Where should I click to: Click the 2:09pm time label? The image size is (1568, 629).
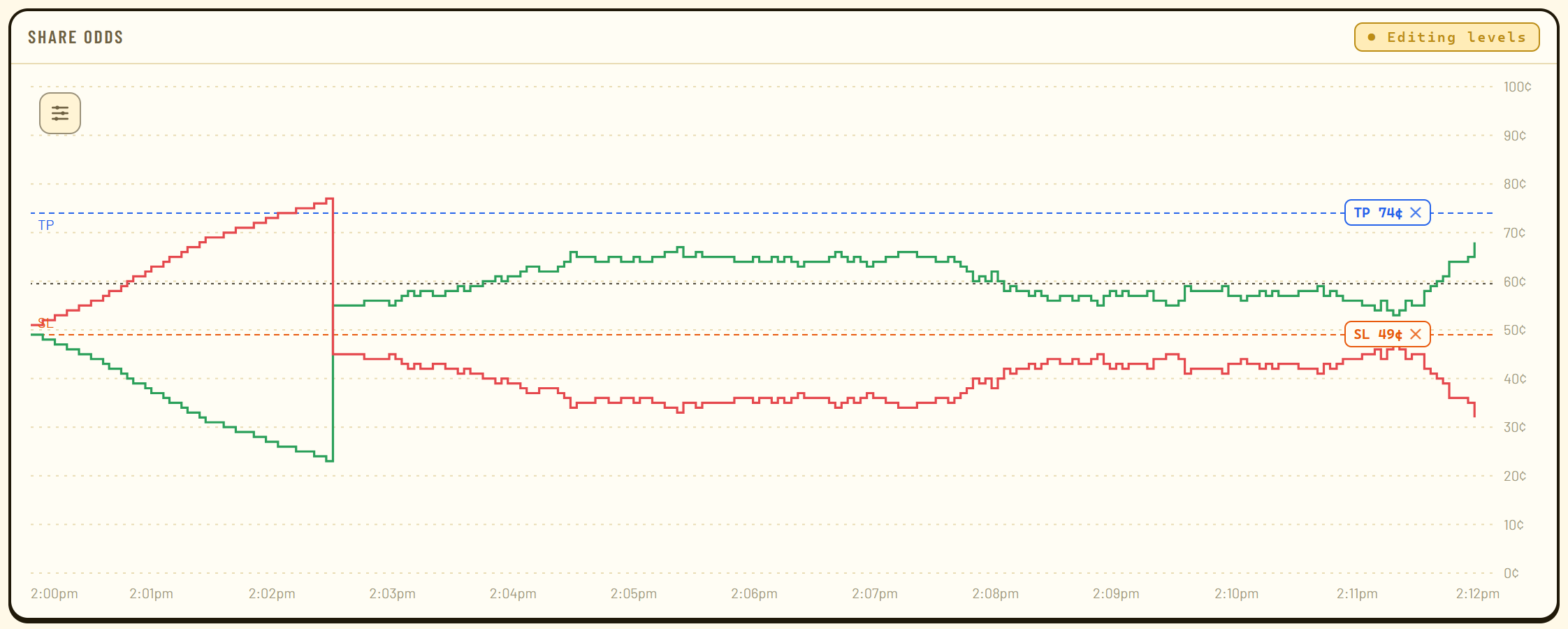pos(1116,593)
